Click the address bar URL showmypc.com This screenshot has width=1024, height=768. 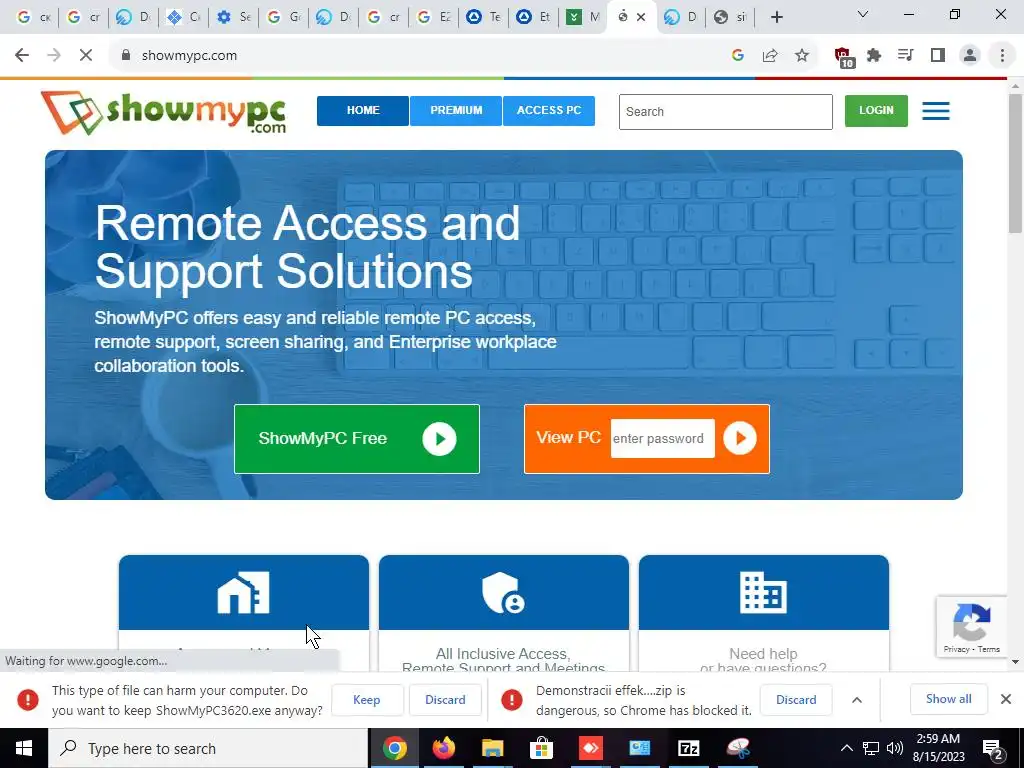coord(189,56)
